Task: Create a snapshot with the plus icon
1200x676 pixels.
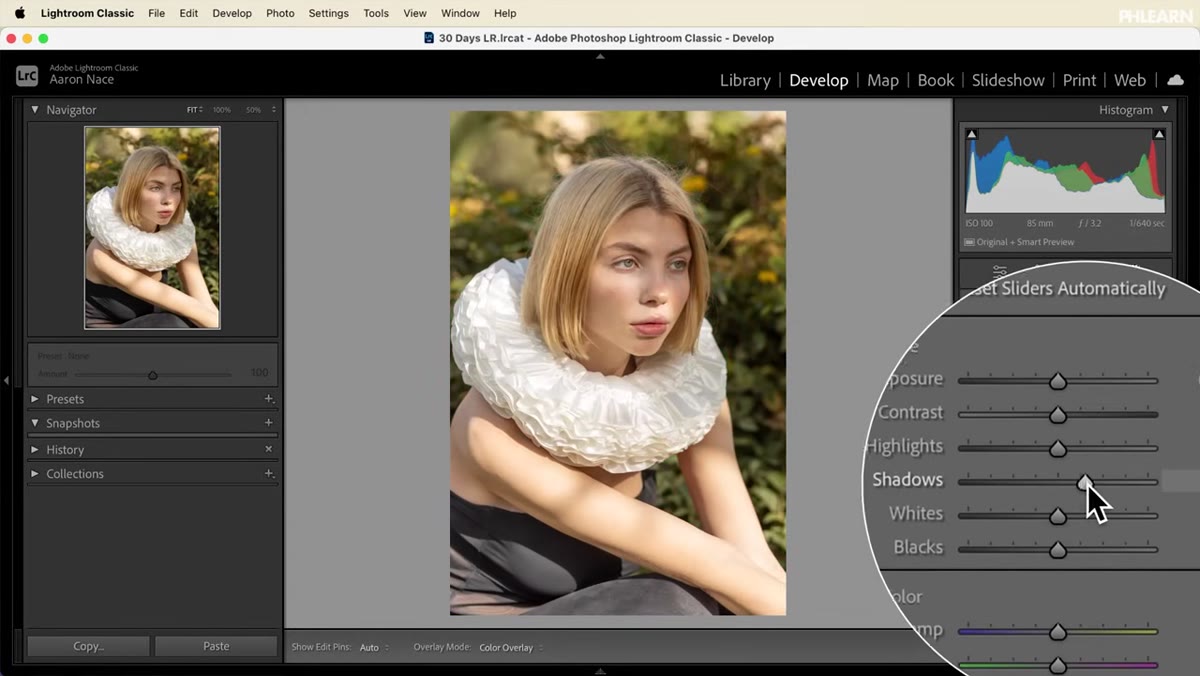Action: tap(268, 423)
